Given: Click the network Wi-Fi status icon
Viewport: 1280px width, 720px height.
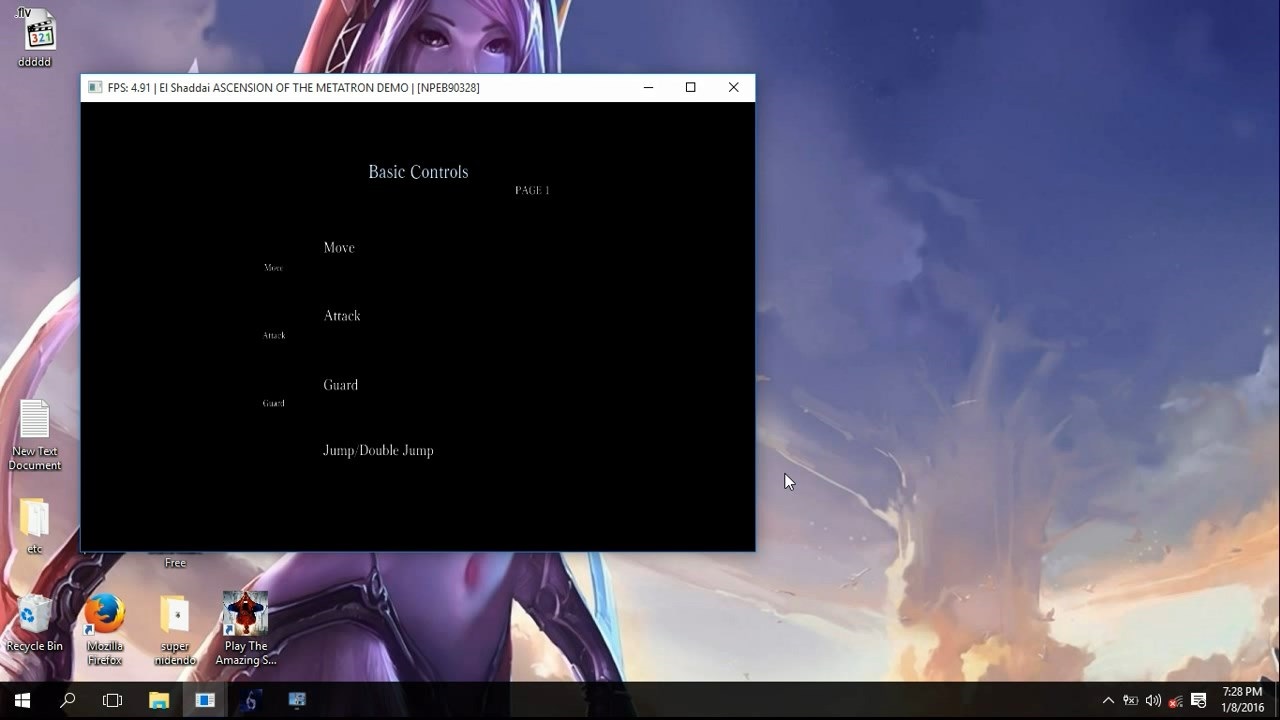Looking at the screenshot, I should 1176,700.
